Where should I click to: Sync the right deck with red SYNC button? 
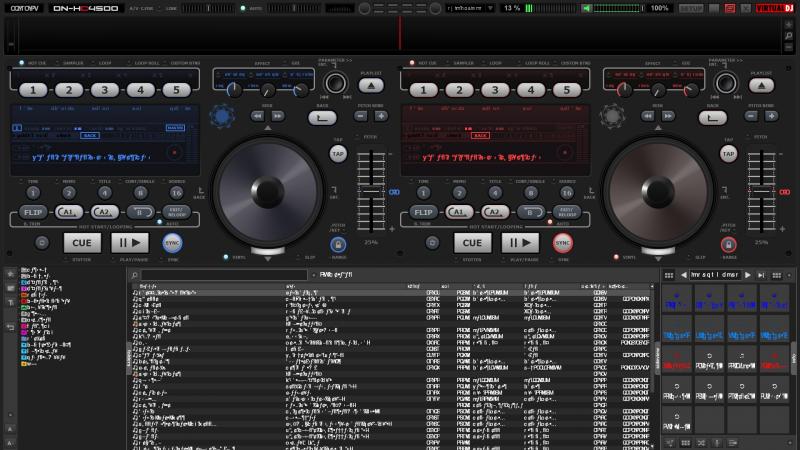[x=563, y=243]
